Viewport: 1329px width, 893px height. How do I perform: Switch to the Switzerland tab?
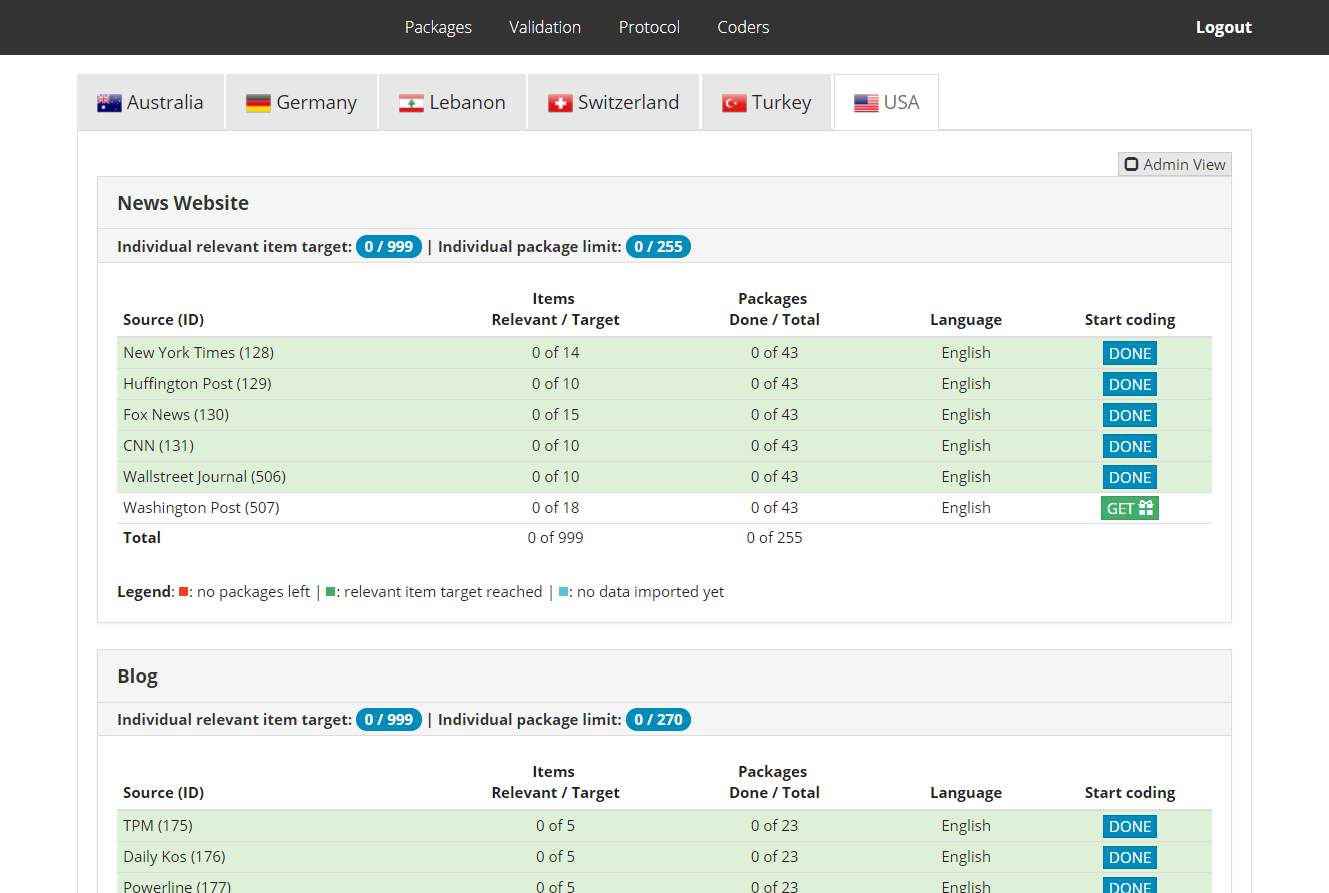(x=614, y=102)
